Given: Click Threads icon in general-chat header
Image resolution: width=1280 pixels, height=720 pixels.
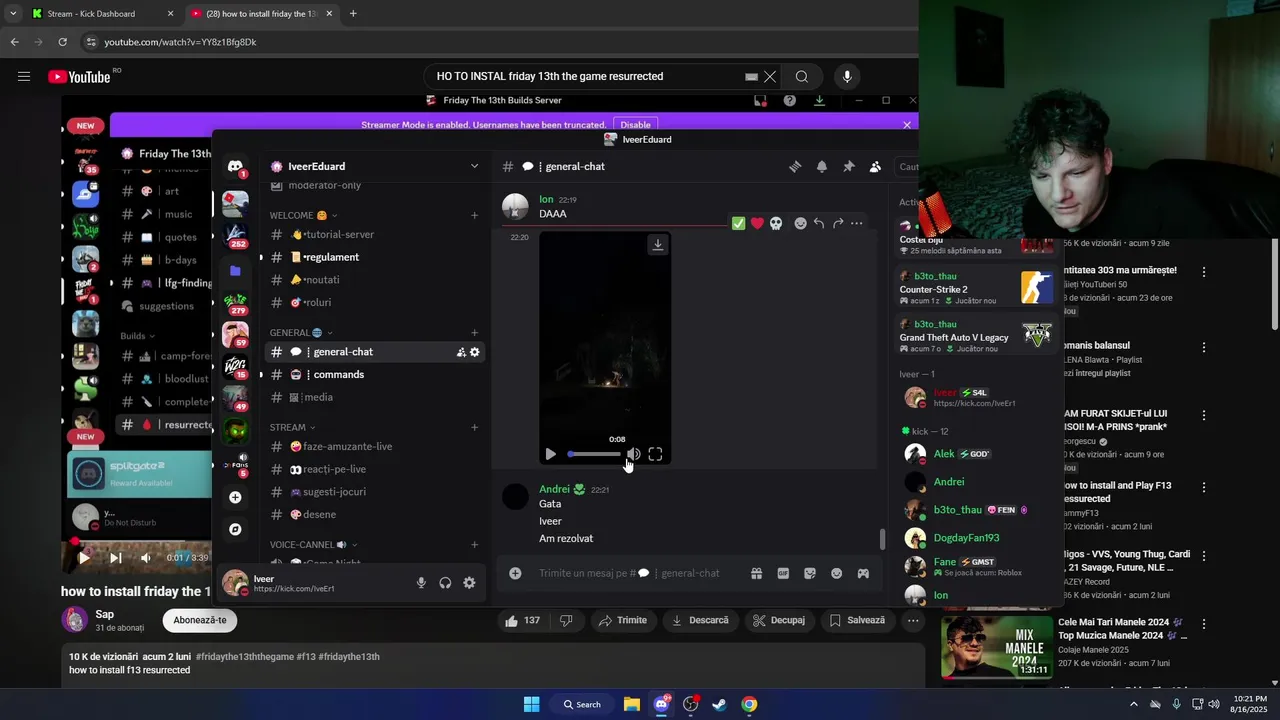Looking at the screenshot, I should coord(795,167).
